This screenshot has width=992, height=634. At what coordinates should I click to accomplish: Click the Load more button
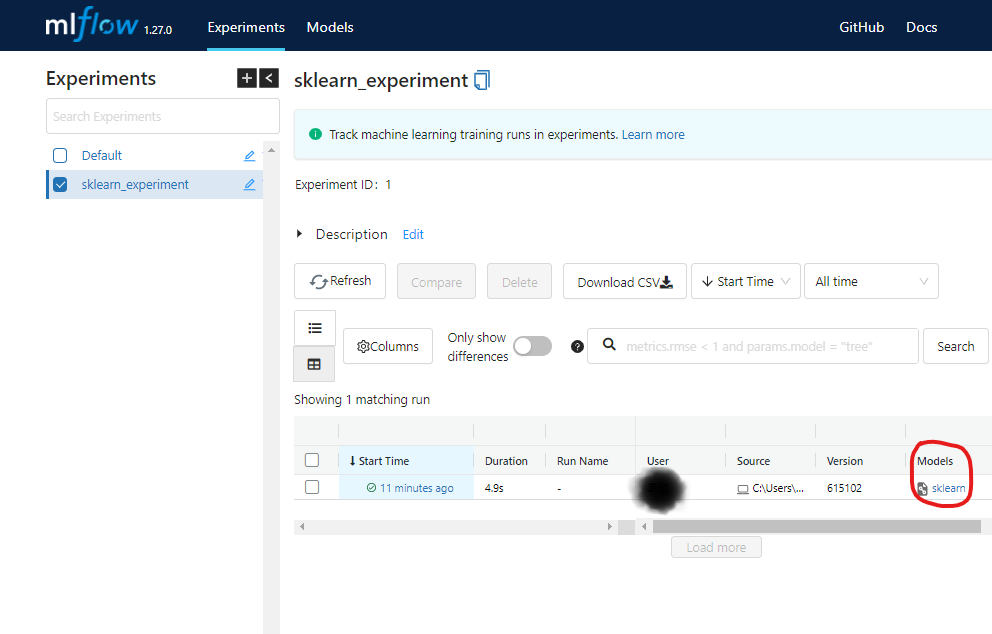coord(716,547)
